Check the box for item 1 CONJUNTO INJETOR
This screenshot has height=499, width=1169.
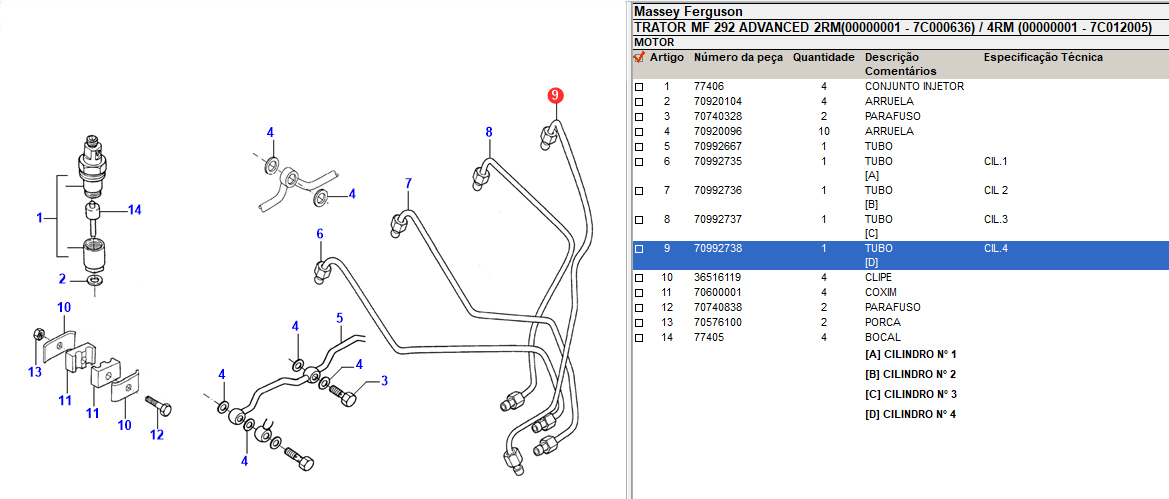[639, 87]
